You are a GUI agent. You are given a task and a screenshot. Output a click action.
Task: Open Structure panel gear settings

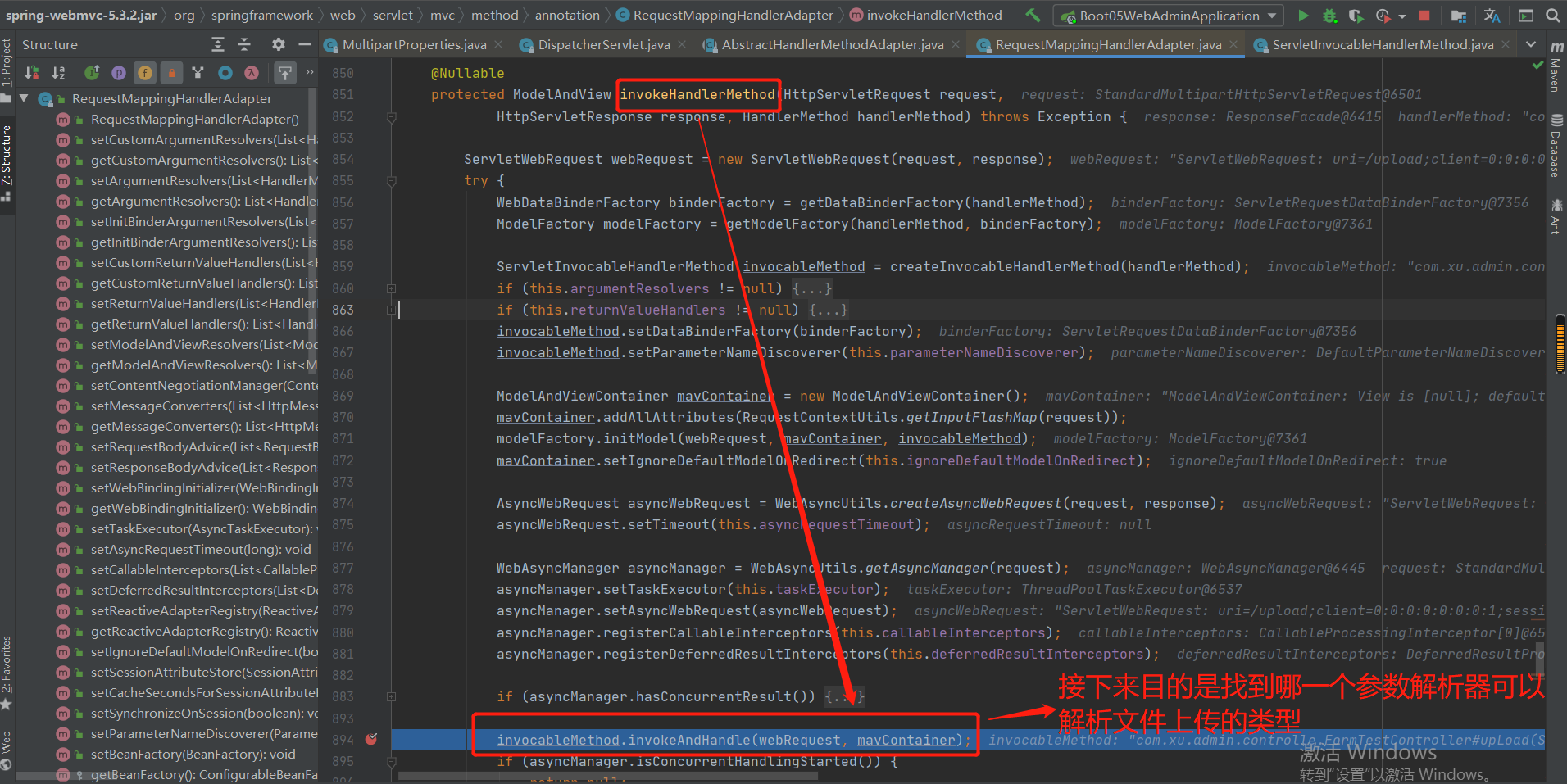click(279, 44)
